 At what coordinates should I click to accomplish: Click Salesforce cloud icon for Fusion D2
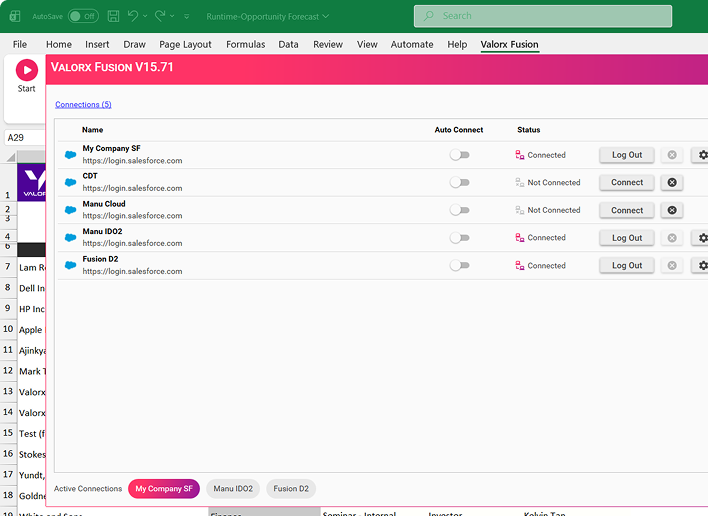click(x=70, y=265)
